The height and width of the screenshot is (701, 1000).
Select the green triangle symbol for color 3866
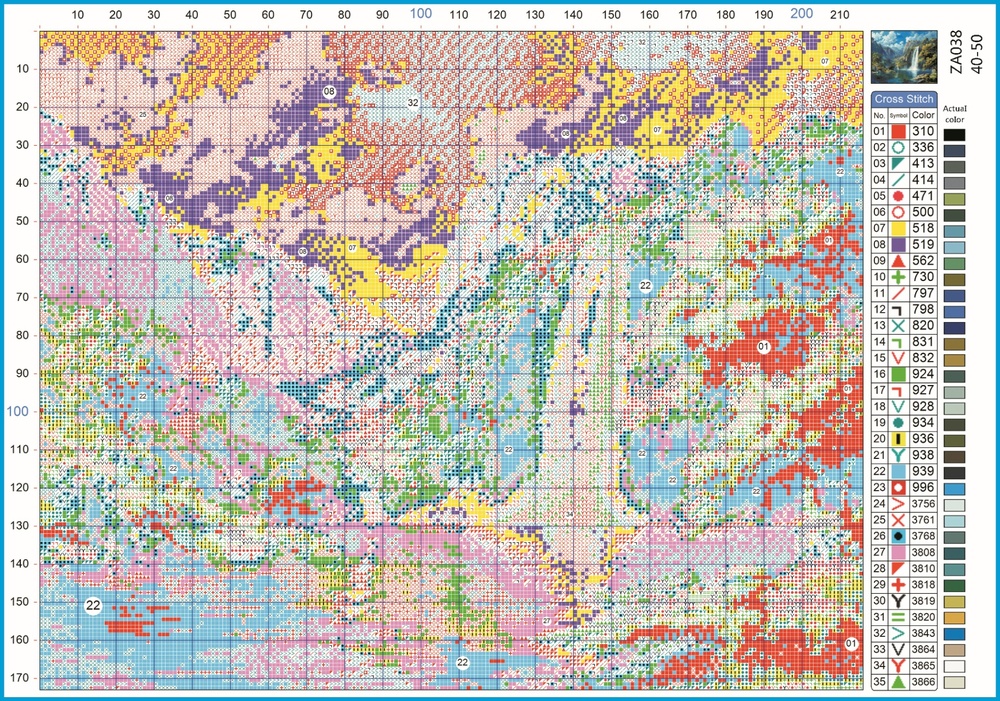coord(898,682)
